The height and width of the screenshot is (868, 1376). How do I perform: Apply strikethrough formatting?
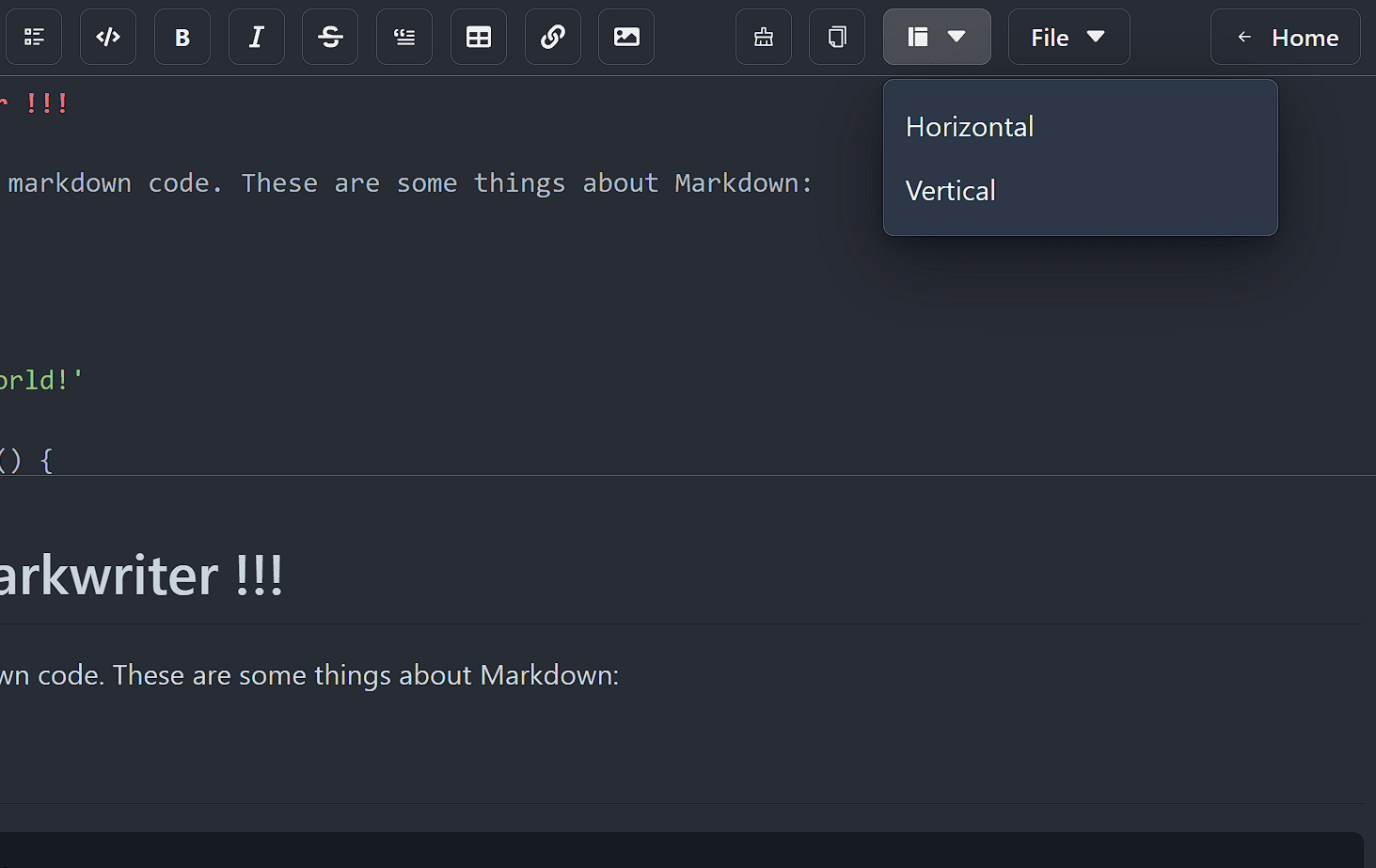pyautogui.click(x=330, y=37)
